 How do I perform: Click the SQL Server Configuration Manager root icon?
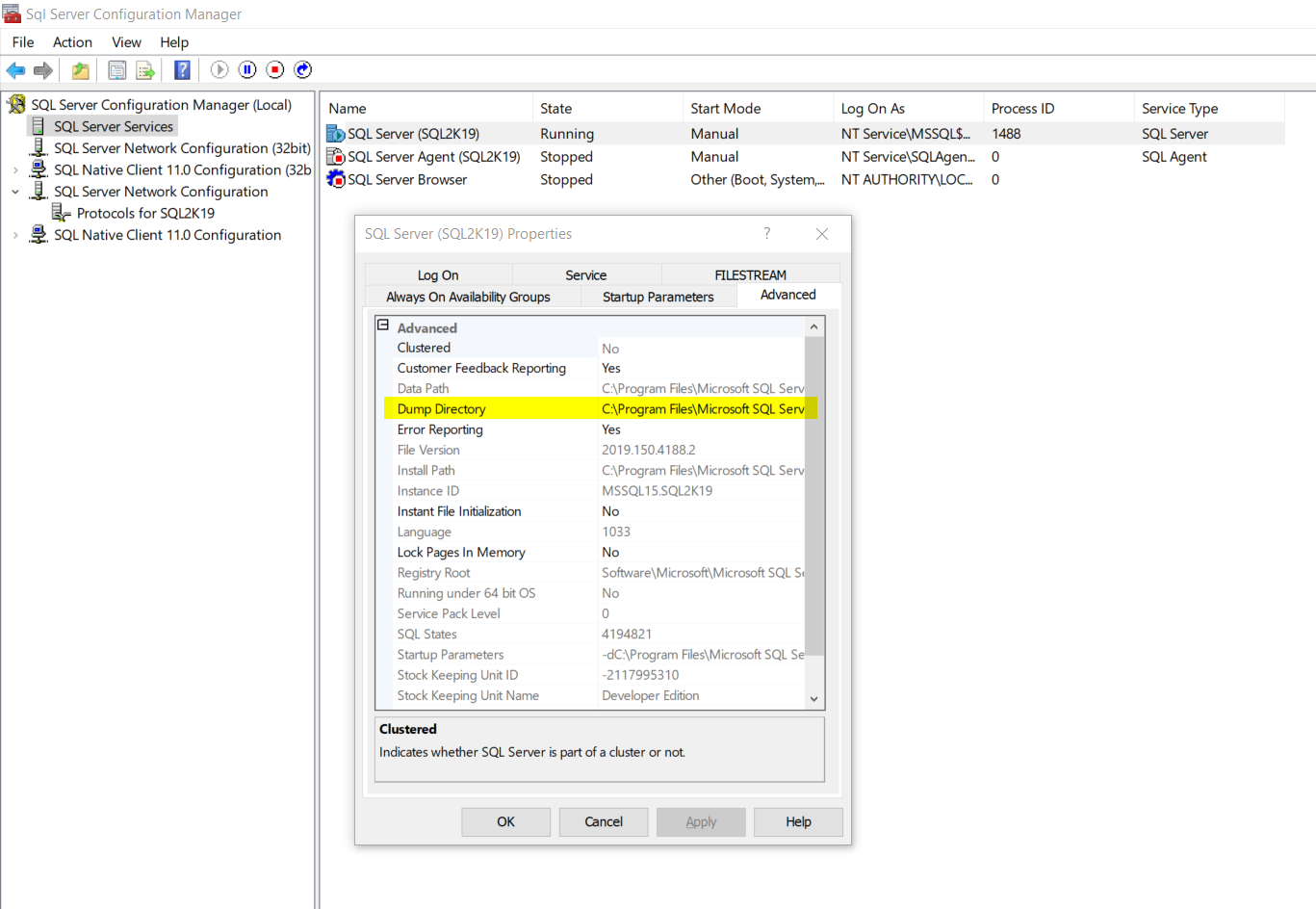16,104
